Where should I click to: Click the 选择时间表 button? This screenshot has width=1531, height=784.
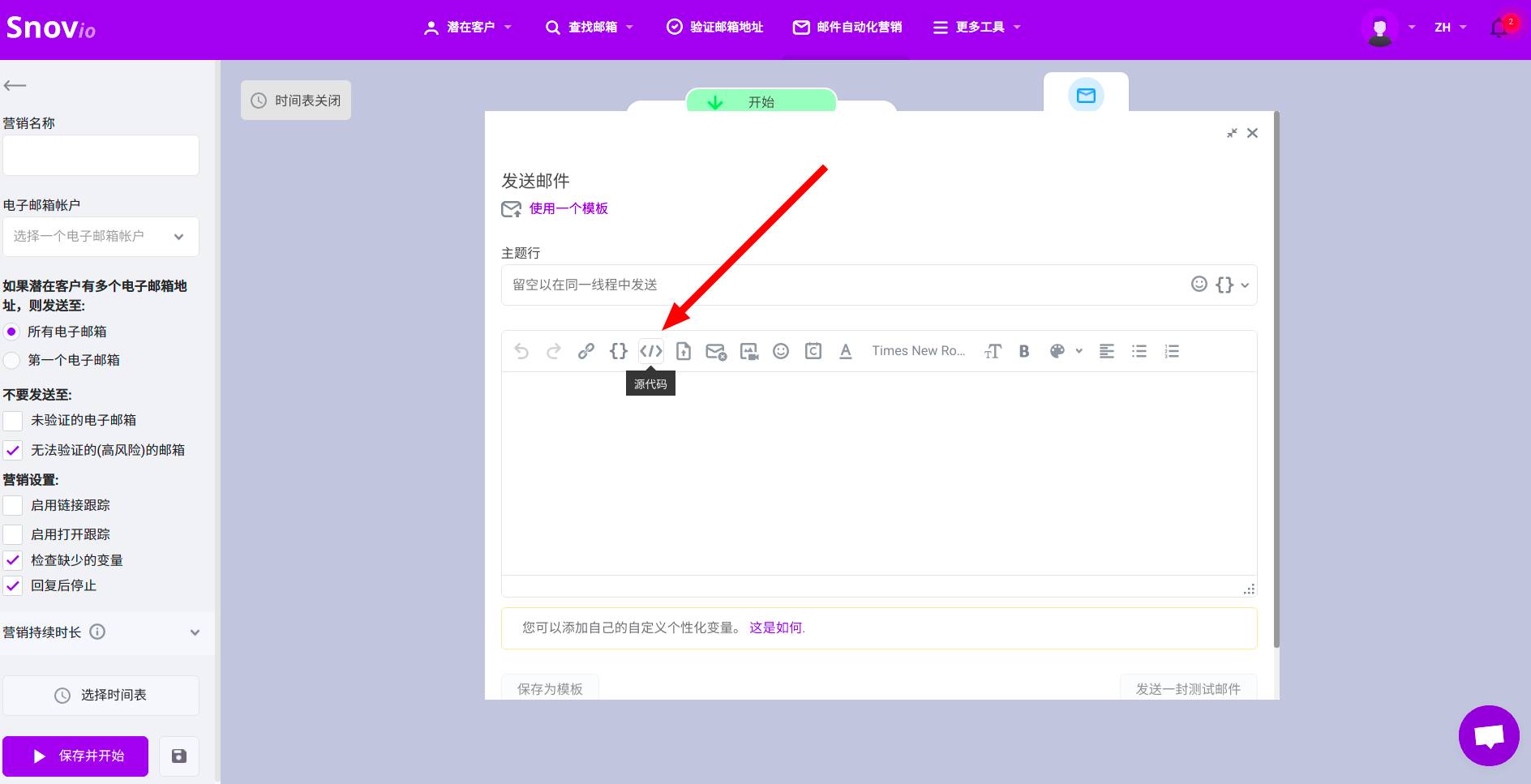pyautogui.click(x=101, y=696)
